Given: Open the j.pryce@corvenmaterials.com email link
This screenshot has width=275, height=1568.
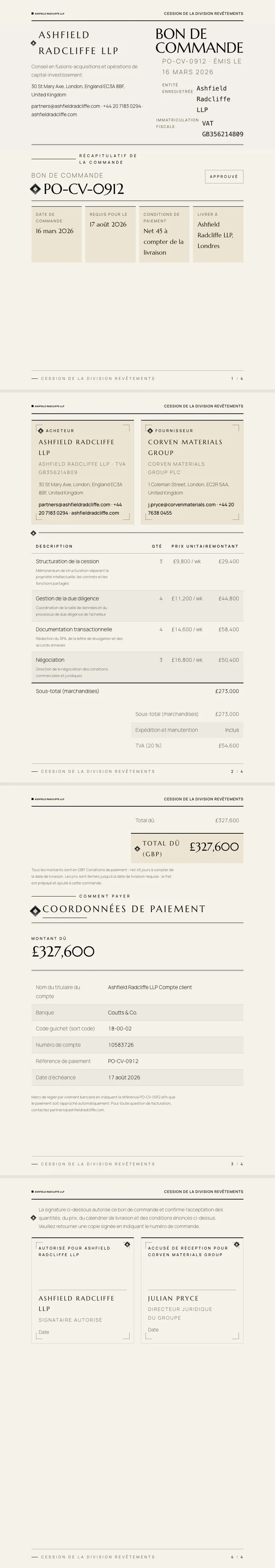Looking at the screenshot, I should pyautogui.click(x=181, y=505).
